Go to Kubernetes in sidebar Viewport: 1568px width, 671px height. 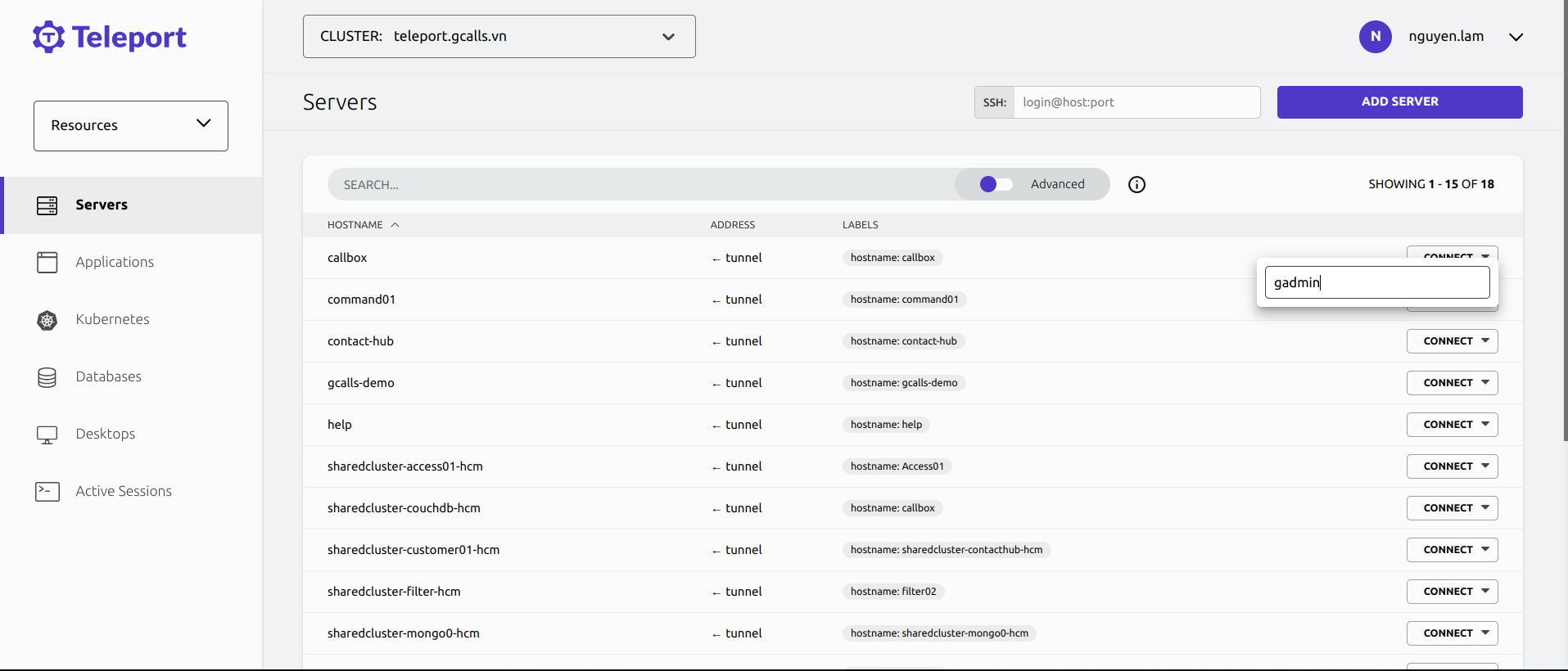tap(112, 320)
